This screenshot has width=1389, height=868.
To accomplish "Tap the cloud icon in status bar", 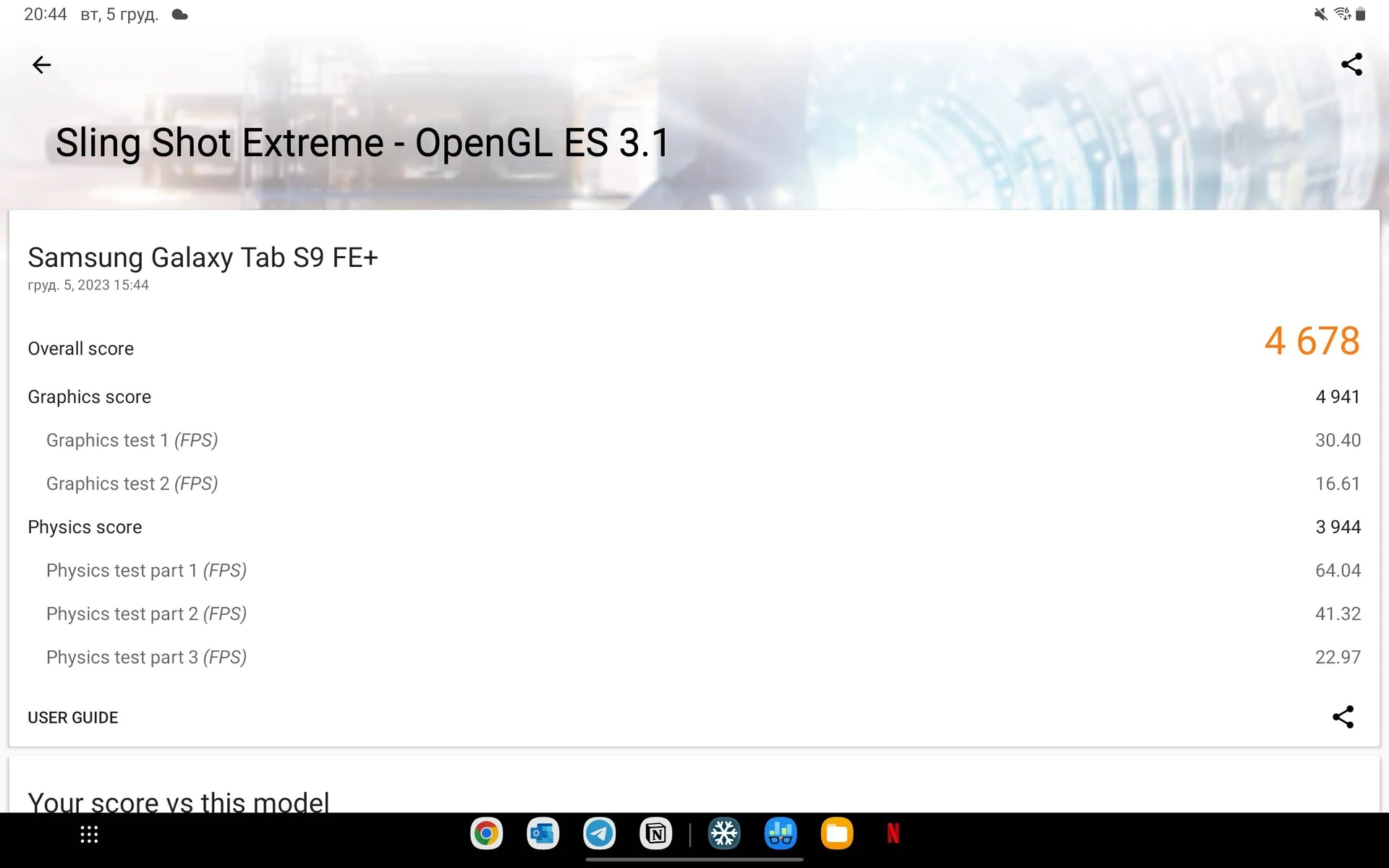I will point(180,14).
